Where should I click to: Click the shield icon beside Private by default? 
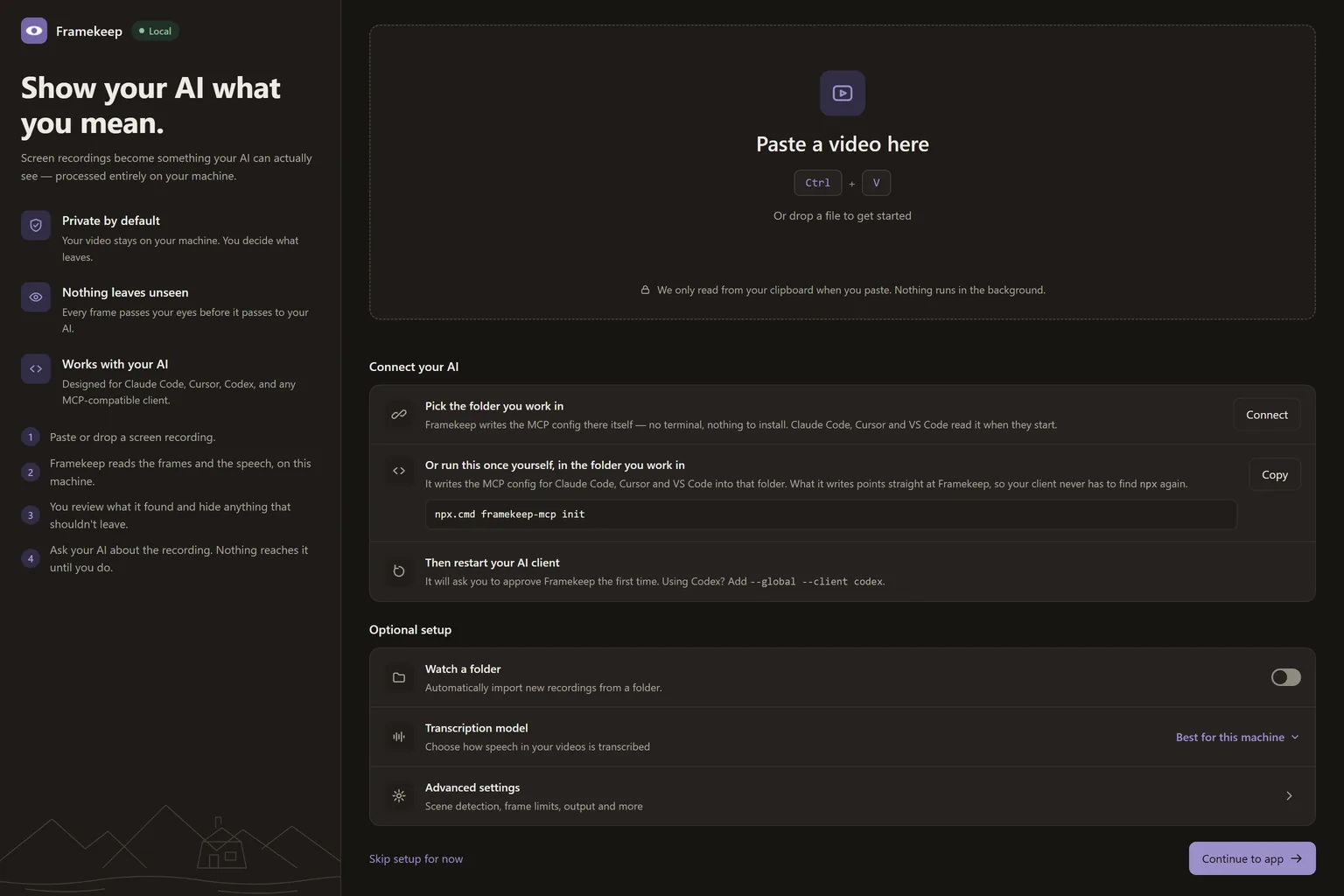(36, 225)
